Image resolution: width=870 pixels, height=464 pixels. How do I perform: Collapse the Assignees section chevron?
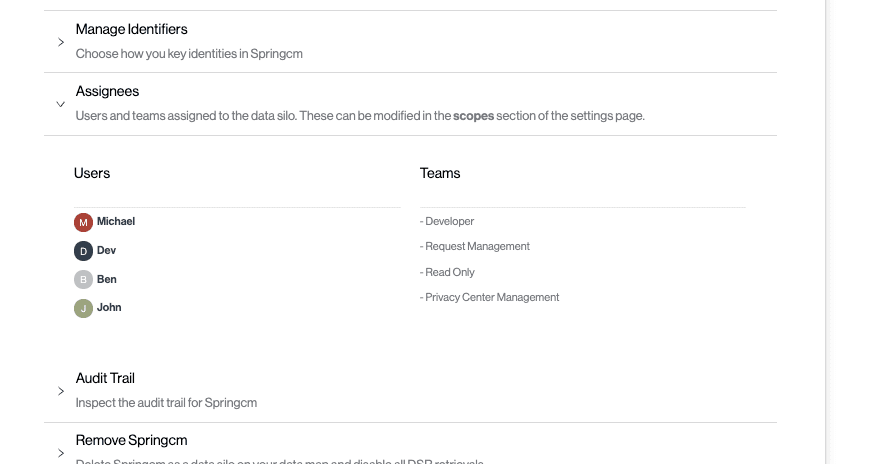[x=61, y=104]
